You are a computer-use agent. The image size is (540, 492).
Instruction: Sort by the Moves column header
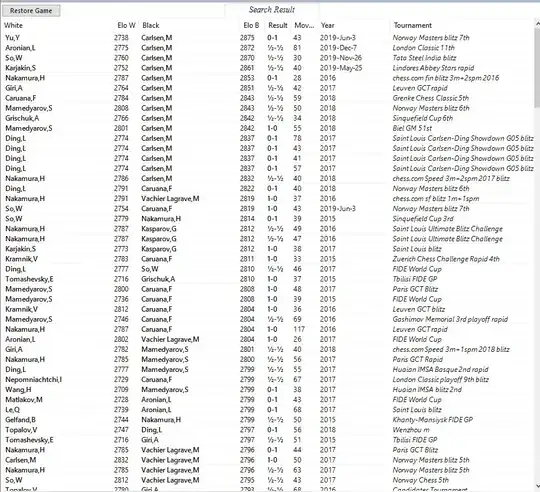coord(304,25)
